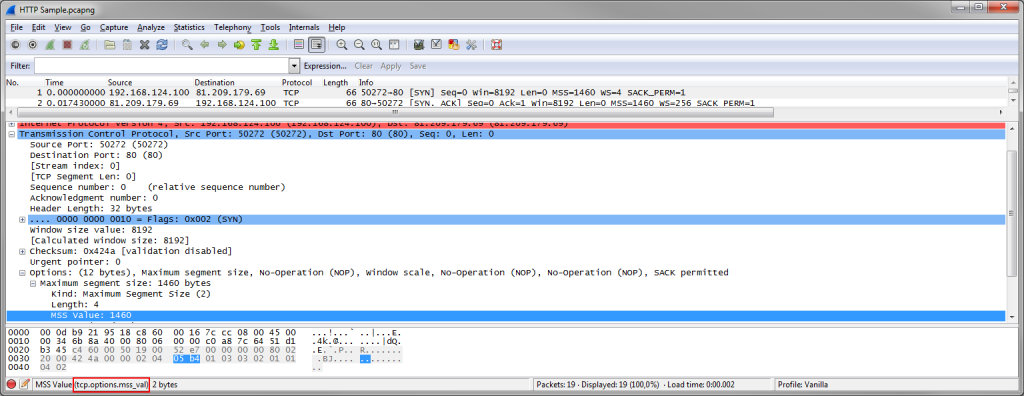The image size is (1024, 396).
Task: Select Header Length: 32 bytes line
Action: [x=91, y=208]
